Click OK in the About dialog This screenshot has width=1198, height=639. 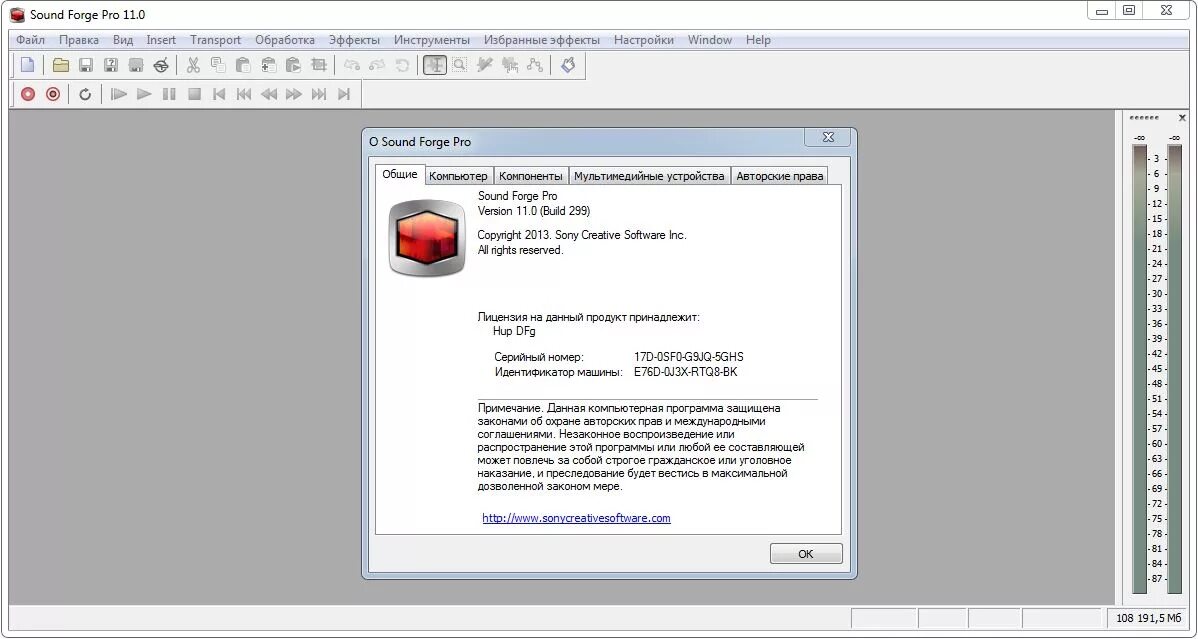coord(806,553)
